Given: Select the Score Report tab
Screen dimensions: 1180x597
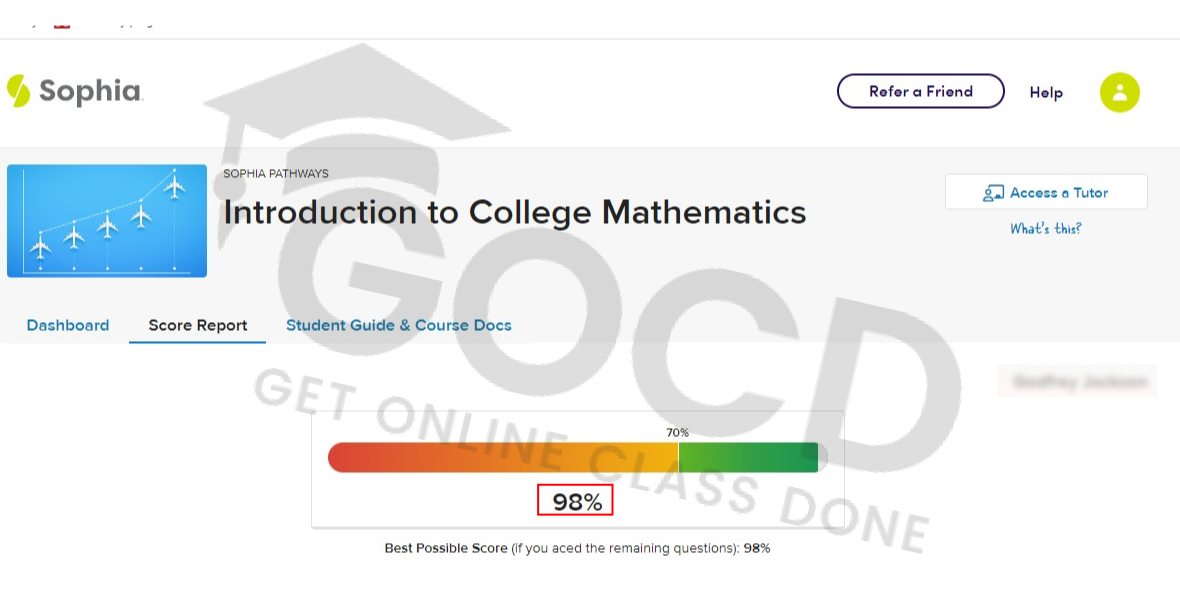Looking at the screenshot, I should 198,325.
